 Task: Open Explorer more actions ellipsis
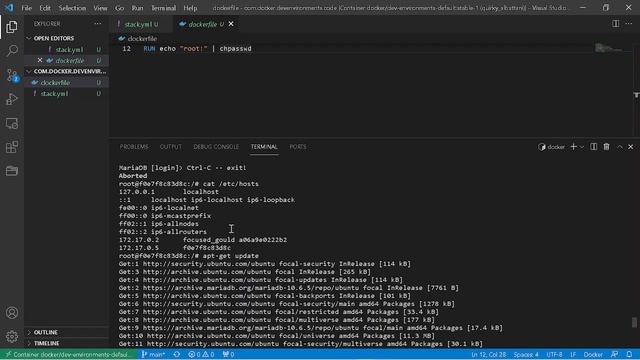pos(98,24)
